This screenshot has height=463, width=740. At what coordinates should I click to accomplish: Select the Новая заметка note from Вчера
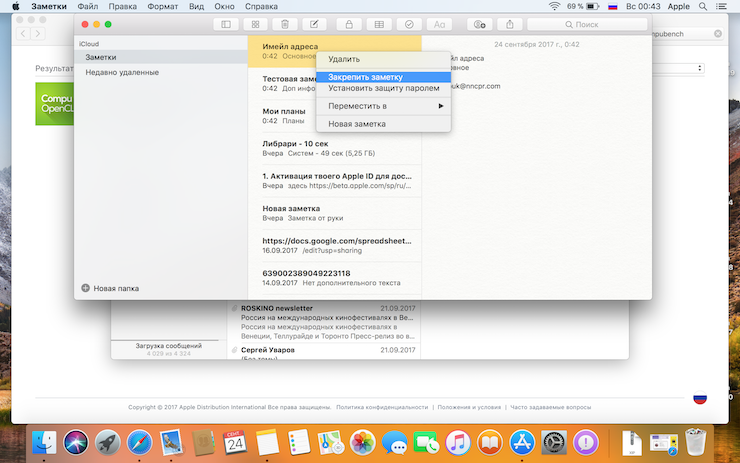(x=335, y=213)
